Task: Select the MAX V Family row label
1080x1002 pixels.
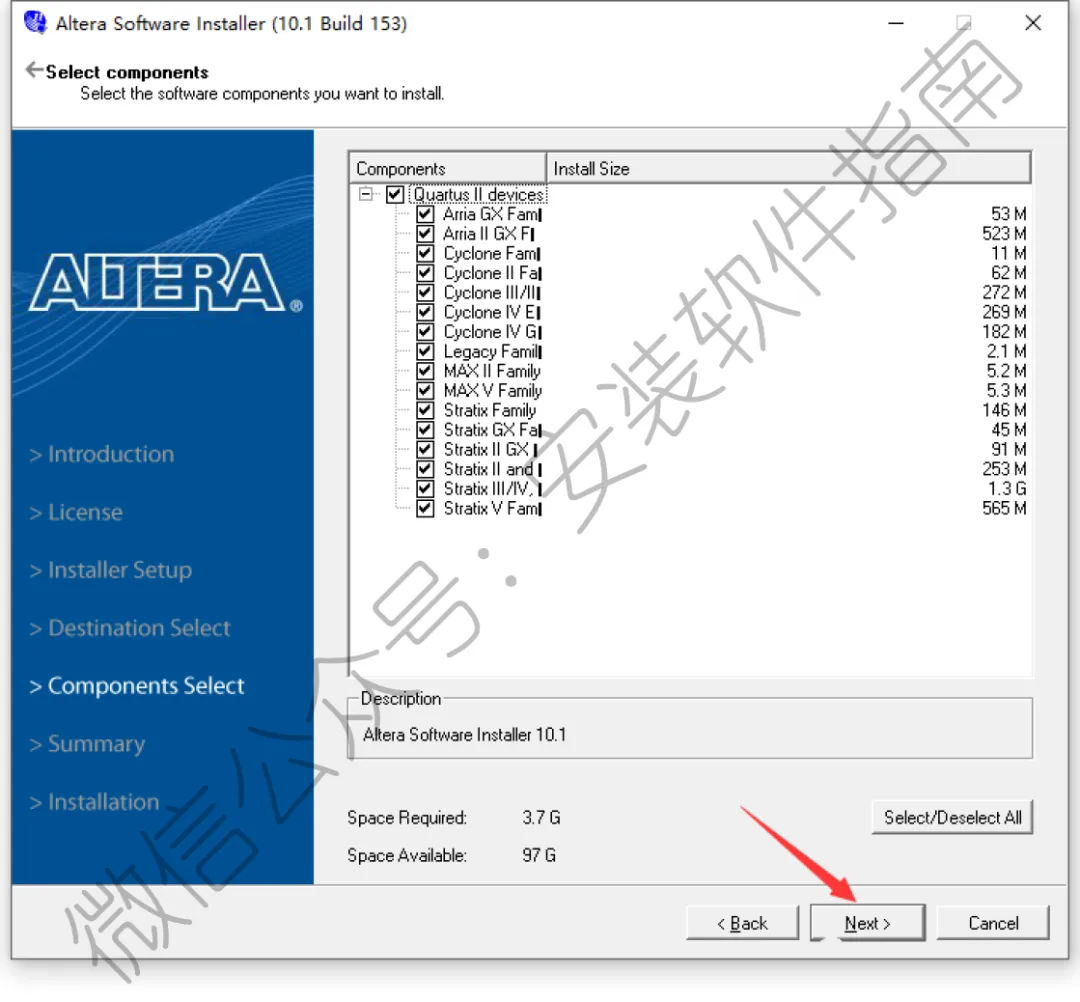Action: 492,391
